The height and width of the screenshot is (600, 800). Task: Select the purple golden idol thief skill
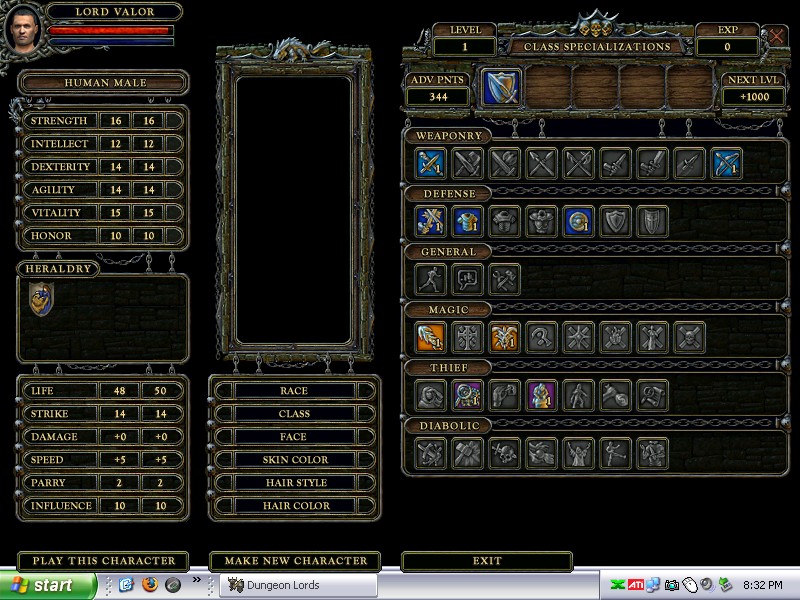point(541,395)
